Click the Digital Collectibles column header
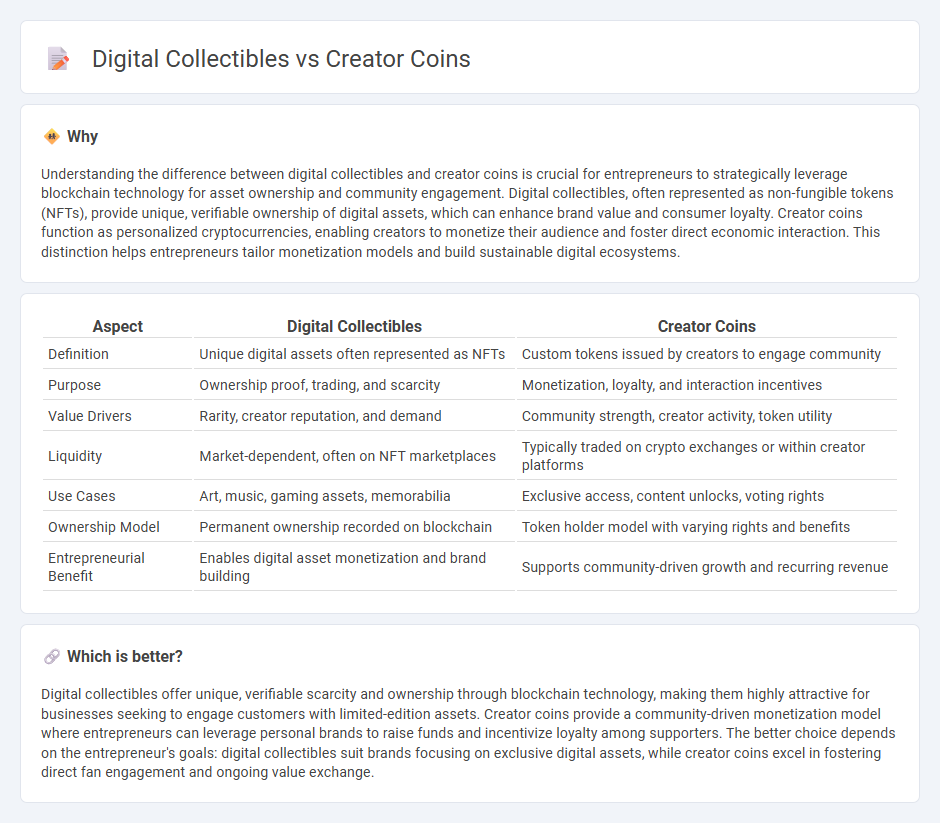The image size is (940, 823). tap(354, 326)
